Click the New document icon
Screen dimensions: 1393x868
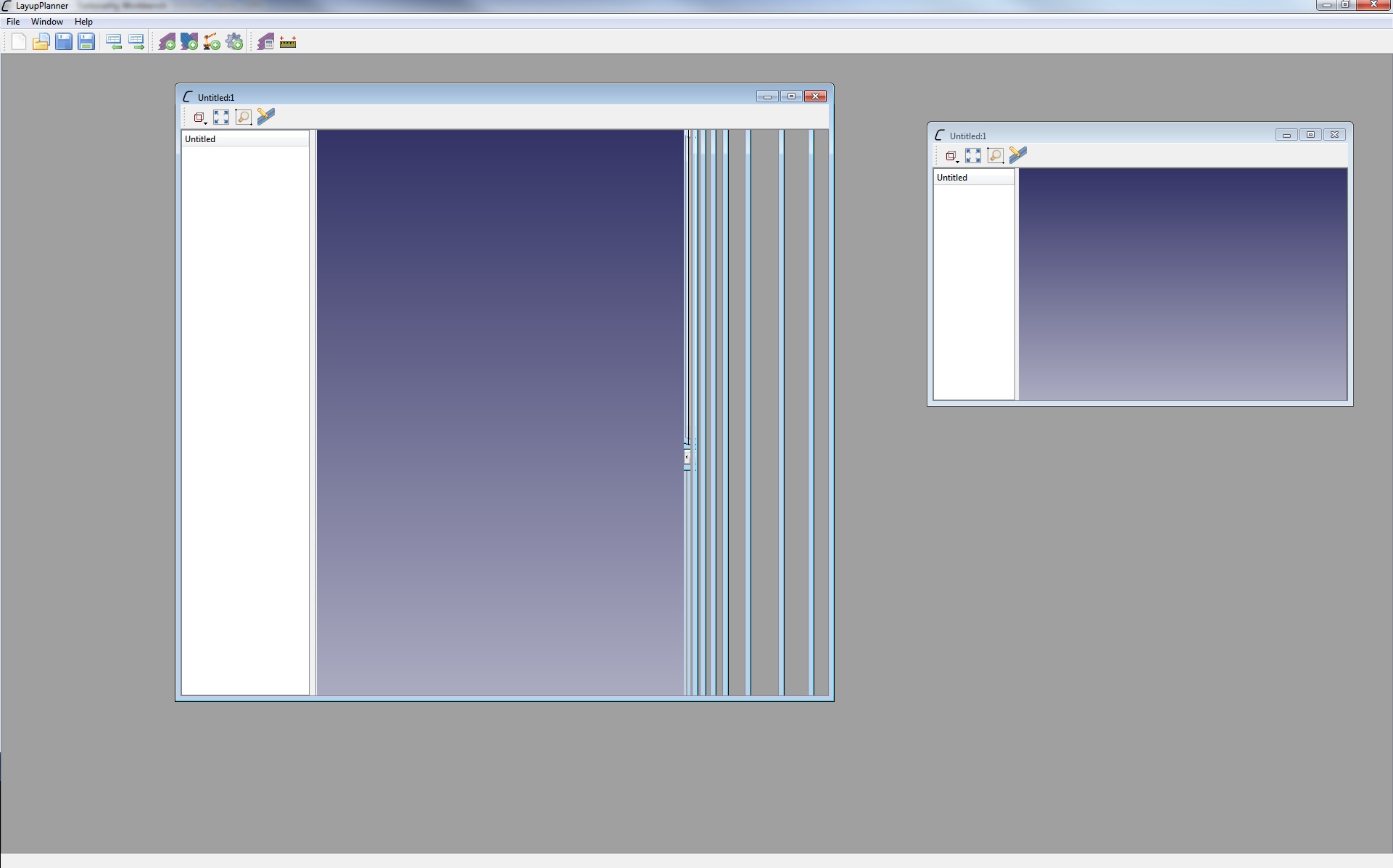point(19,42)
